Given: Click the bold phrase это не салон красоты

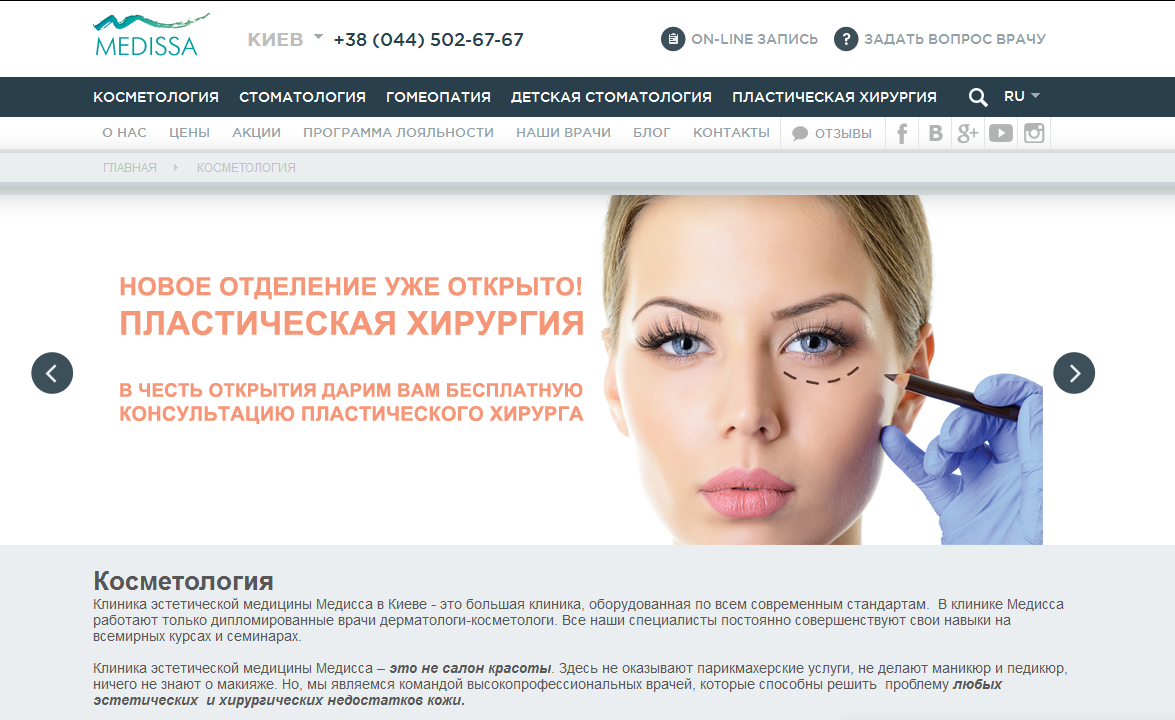Looking at the screenshot, I should [470, 668].
